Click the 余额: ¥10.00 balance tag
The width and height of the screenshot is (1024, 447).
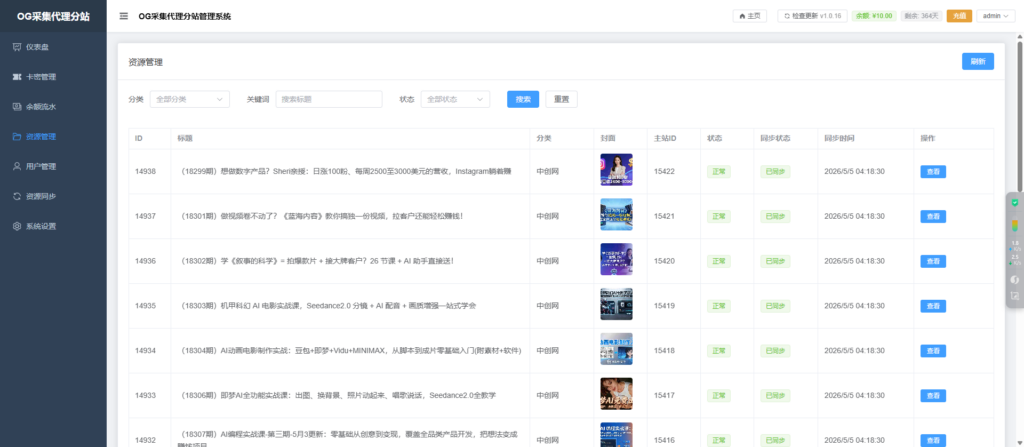point(874,16)
